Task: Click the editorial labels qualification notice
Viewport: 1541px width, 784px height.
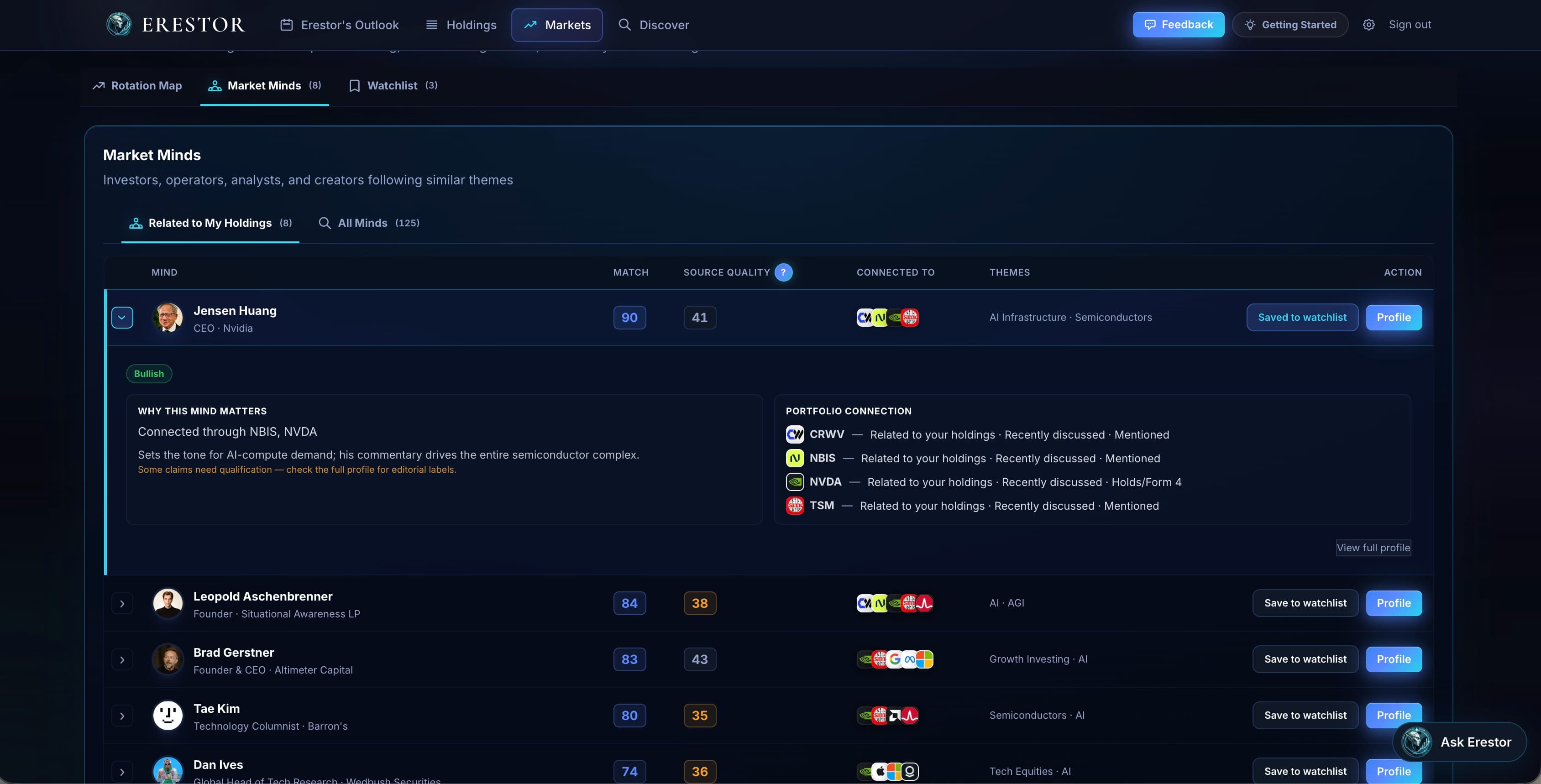Action: click(297, 470)
